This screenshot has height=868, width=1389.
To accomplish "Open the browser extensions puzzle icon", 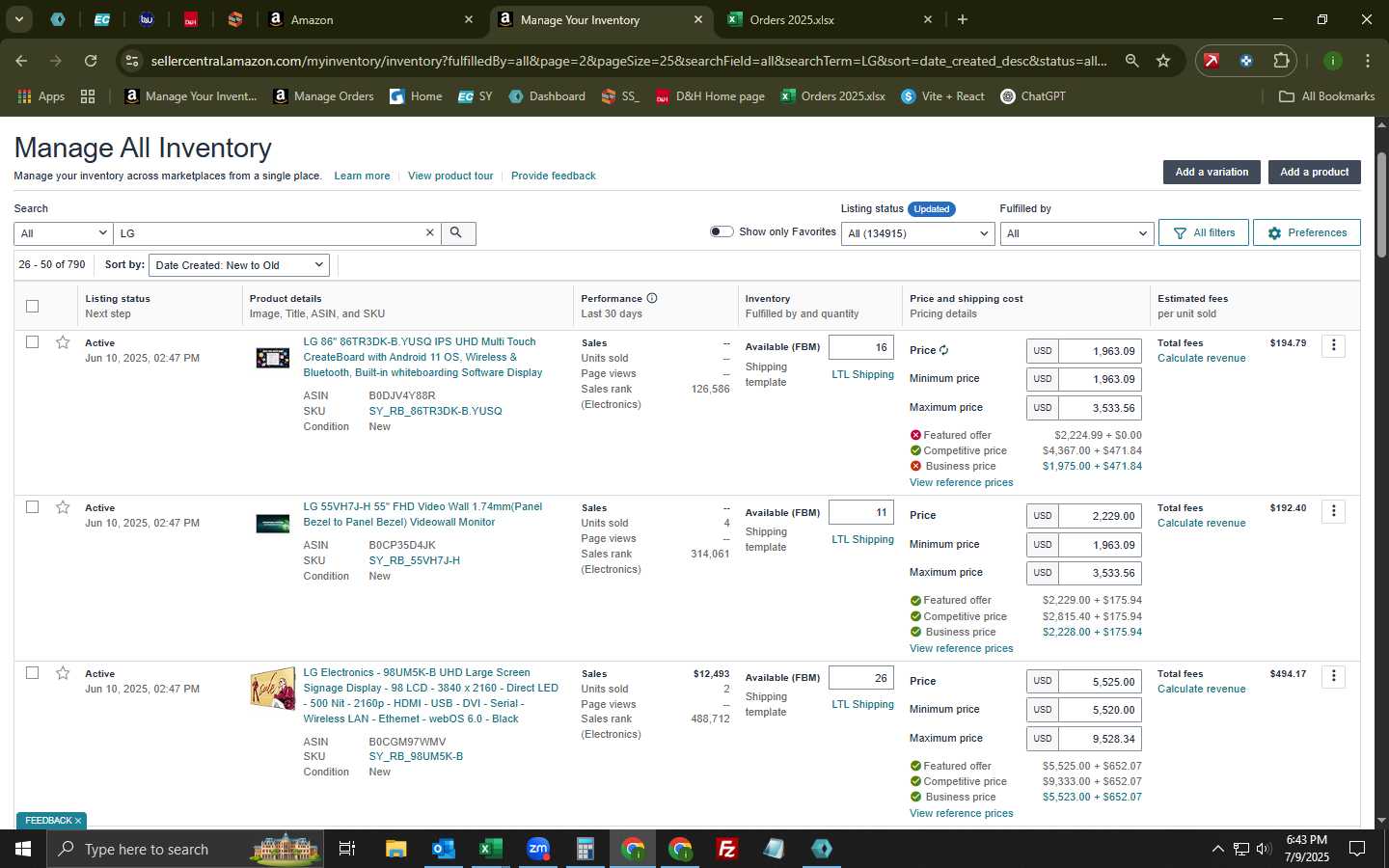I will coord(1281,61).
